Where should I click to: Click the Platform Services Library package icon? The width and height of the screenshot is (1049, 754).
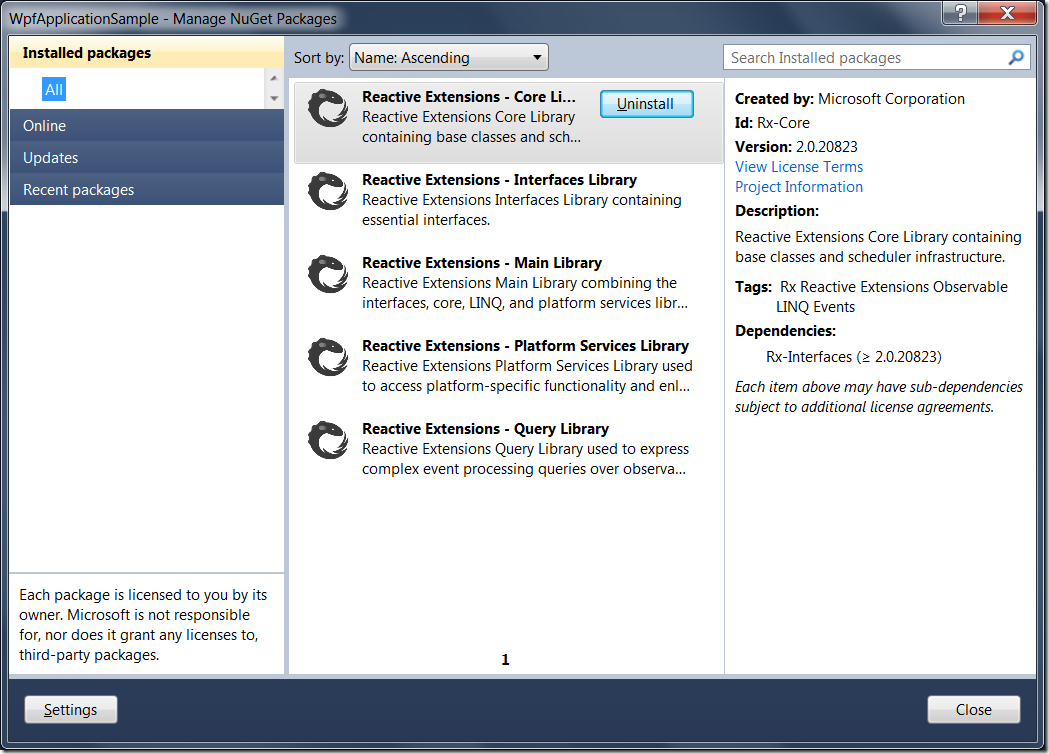pos(328,357)
